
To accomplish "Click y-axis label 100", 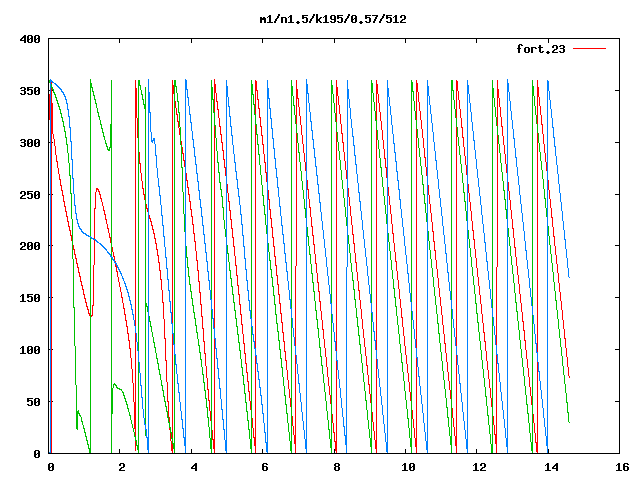I will (30, 350).
